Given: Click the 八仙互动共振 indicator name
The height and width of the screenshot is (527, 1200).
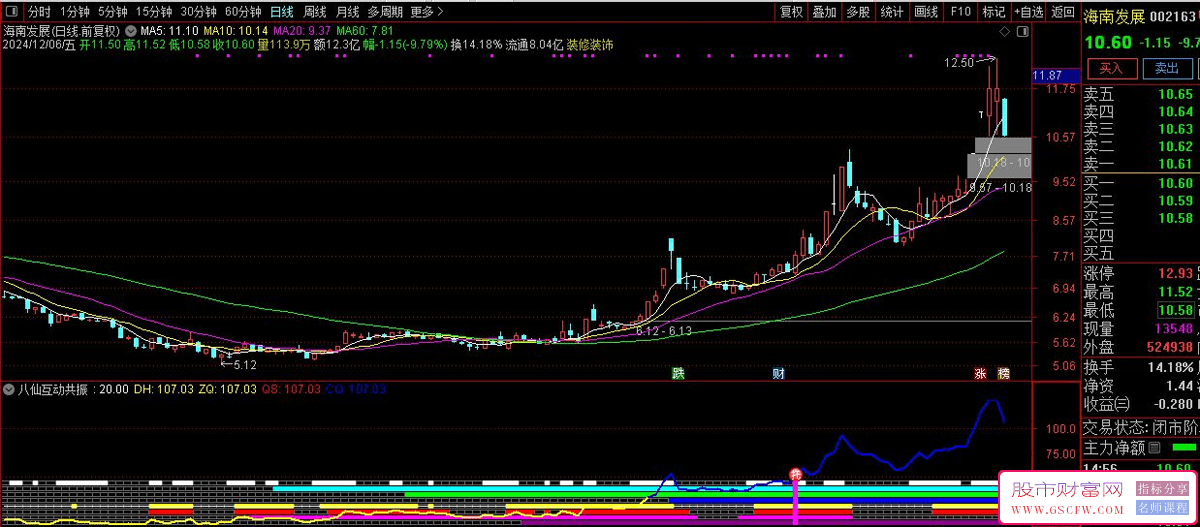Looking at the screenshot, I should click(x=51, y=389).
